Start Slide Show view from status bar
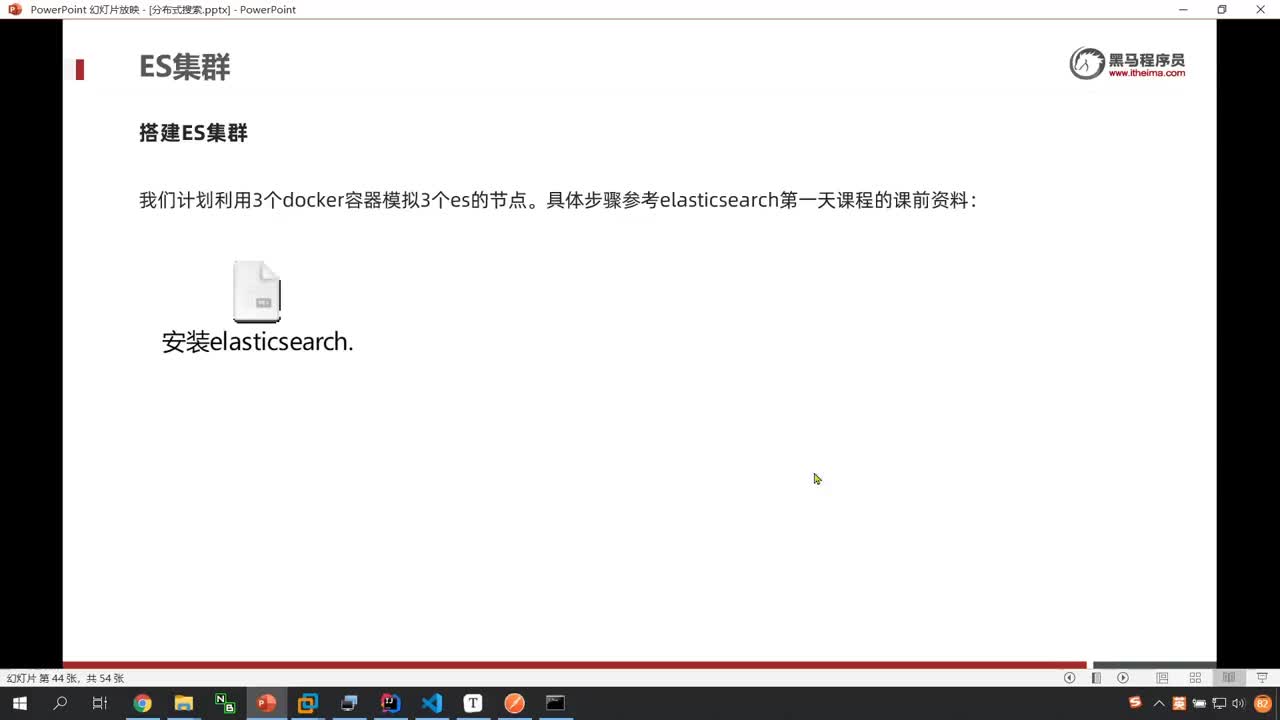 pos(1262,678)
